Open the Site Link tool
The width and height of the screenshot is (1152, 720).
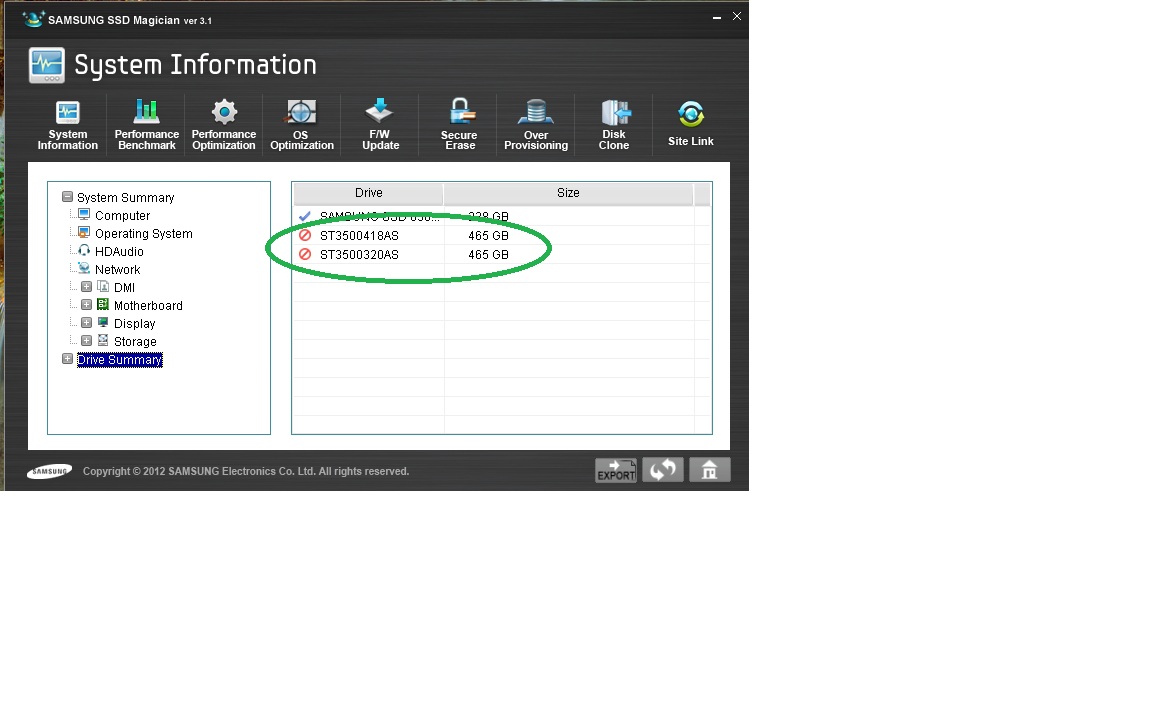[x=691, y=125]
